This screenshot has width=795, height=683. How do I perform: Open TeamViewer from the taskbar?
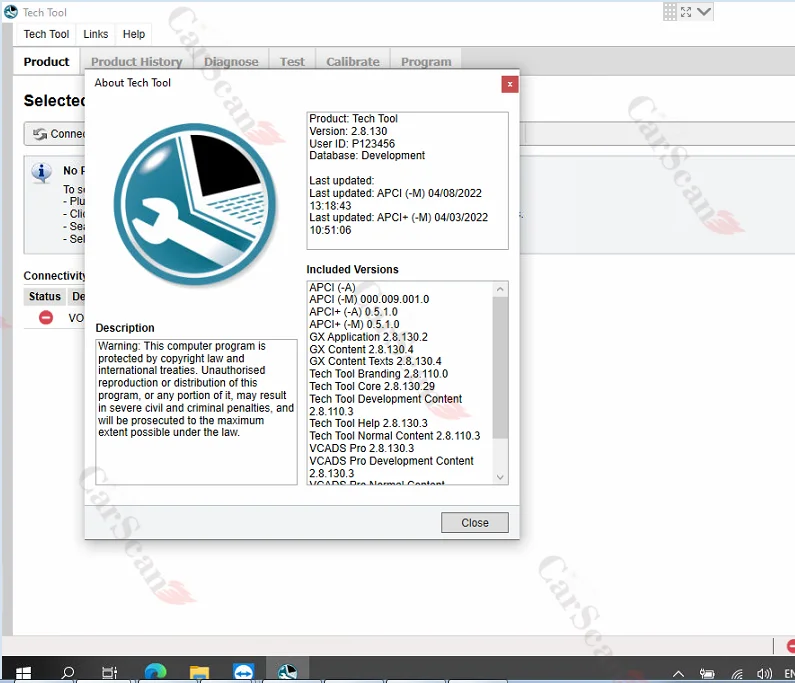tap(243, 672)
